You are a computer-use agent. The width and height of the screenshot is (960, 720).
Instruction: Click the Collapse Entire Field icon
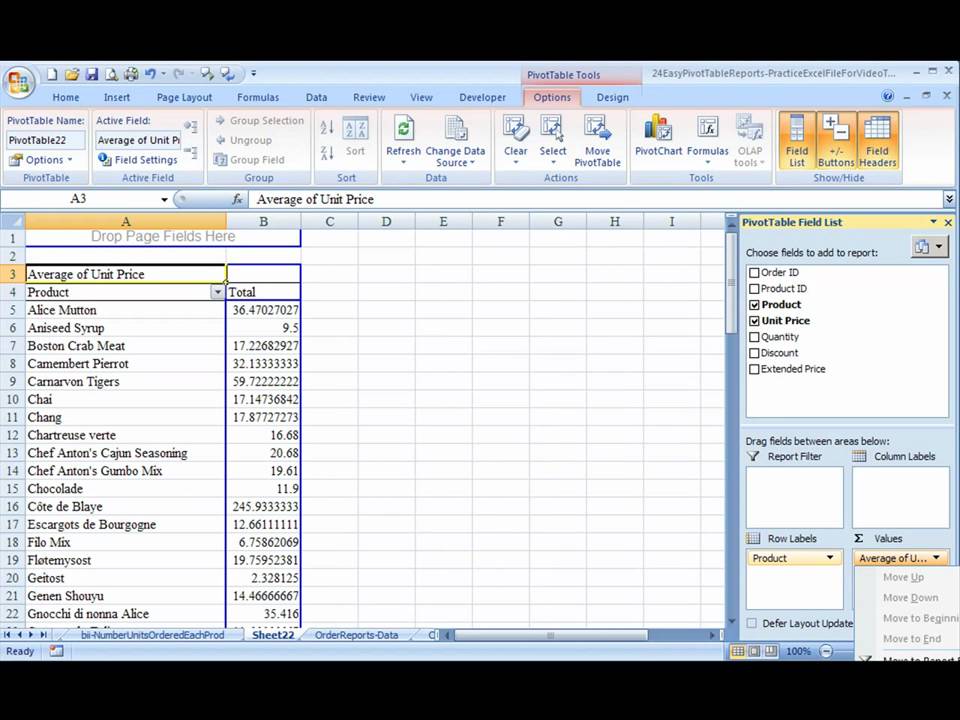(x=191, y=152)
